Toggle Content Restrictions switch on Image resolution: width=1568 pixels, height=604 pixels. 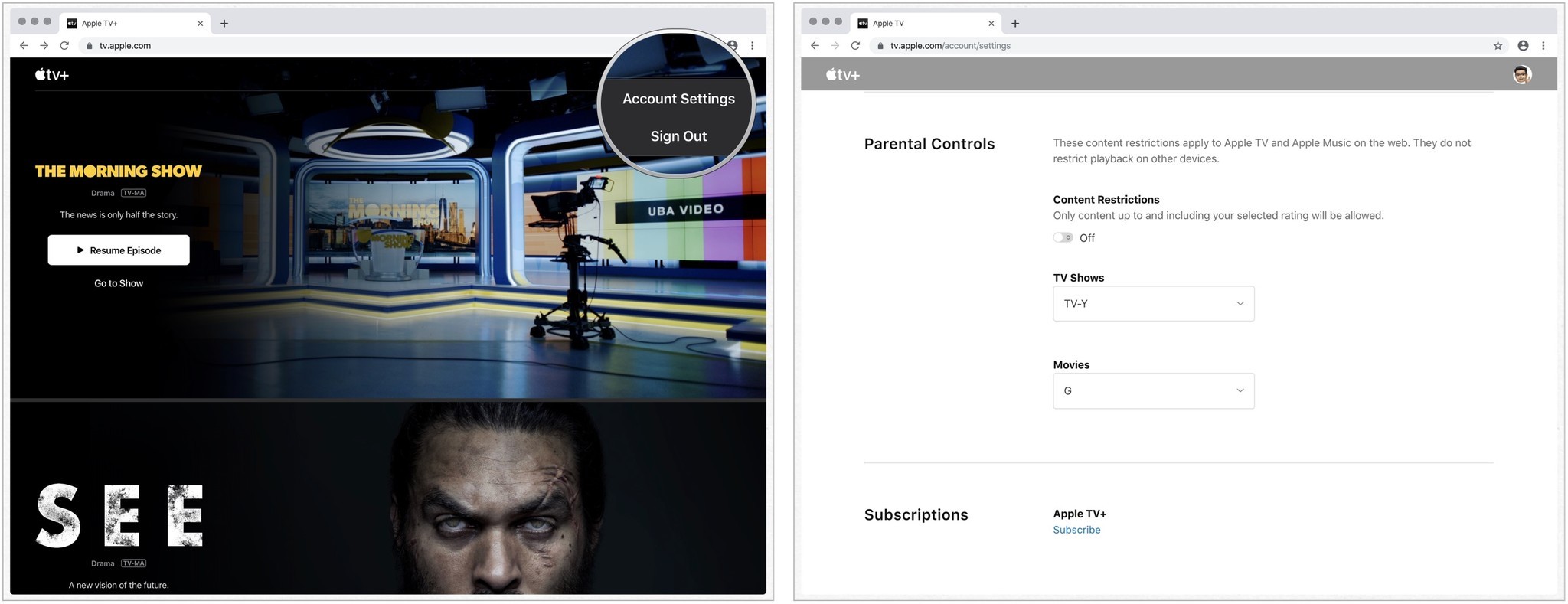[1063, 237]
